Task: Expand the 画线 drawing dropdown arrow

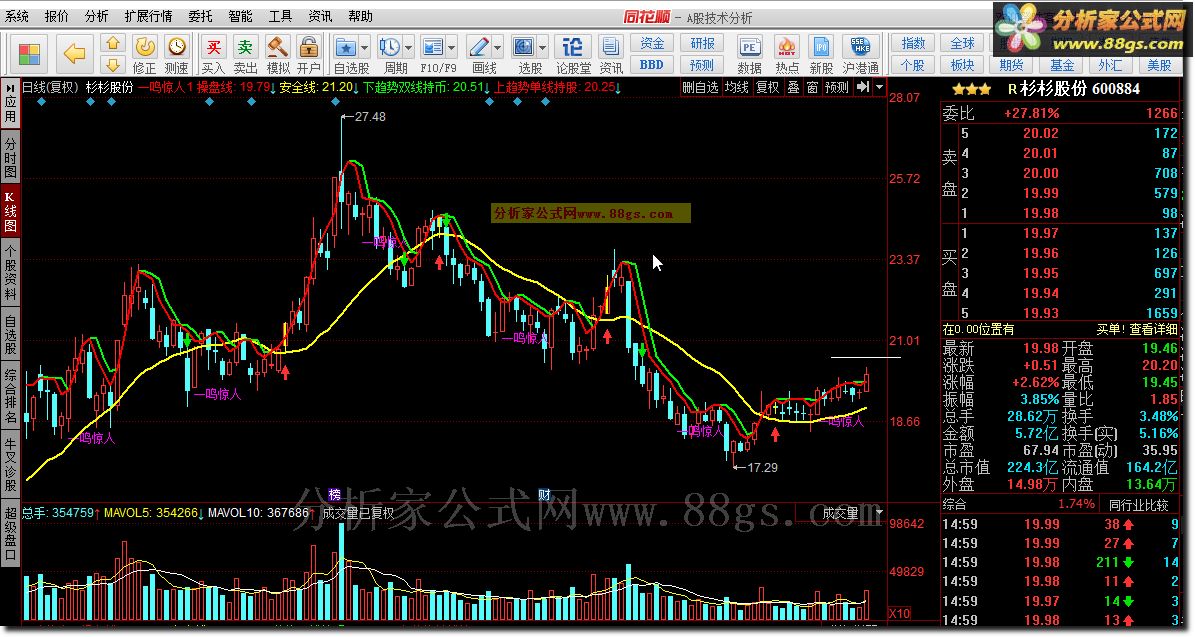Action: tap(498, 48)
